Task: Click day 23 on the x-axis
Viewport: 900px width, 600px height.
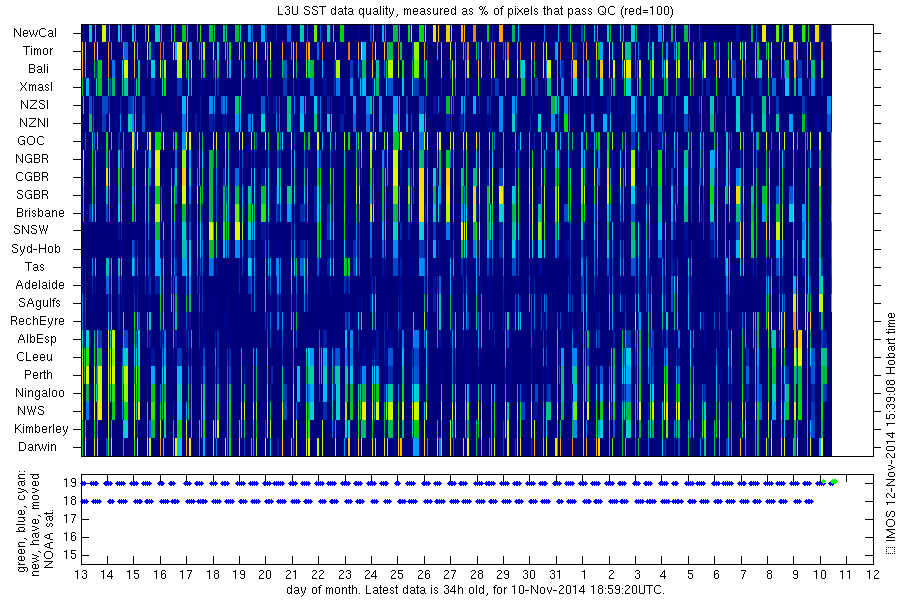Action: [344, 575]
